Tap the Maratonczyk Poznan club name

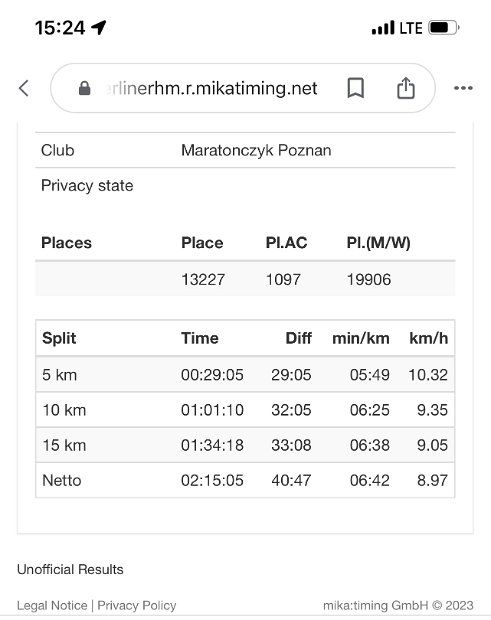[256, 150]
